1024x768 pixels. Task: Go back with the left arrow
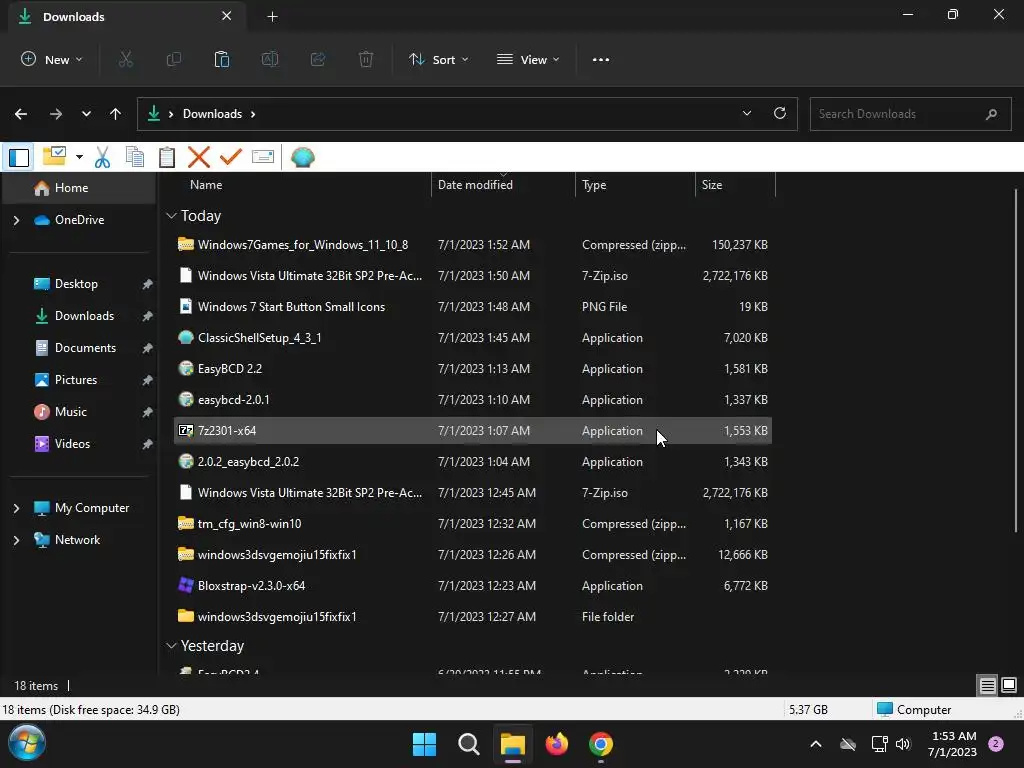coord(21,114)
